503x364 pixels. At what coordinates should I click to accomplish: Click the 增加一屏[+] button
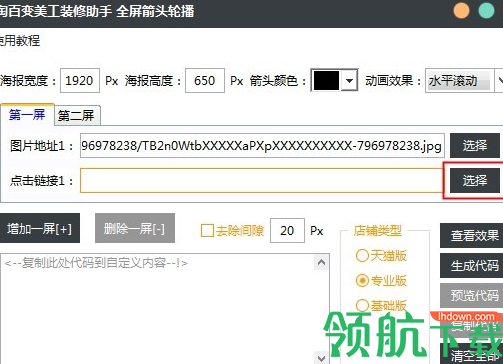coord(39,228)
